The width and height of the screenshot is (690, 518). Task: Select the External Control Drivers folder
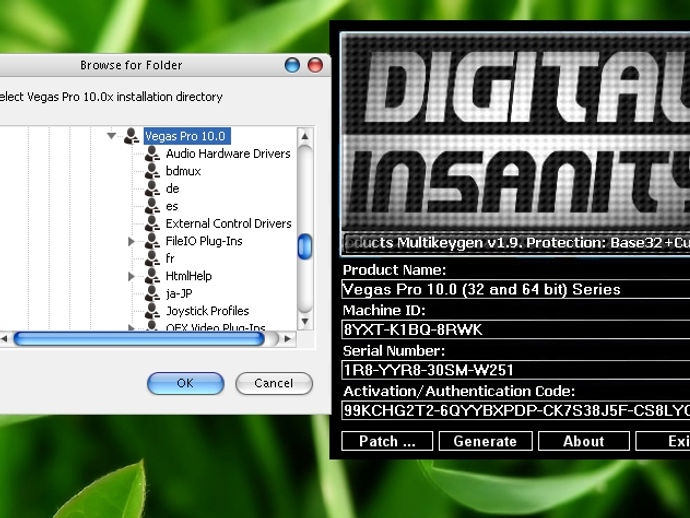click(228, 224)
